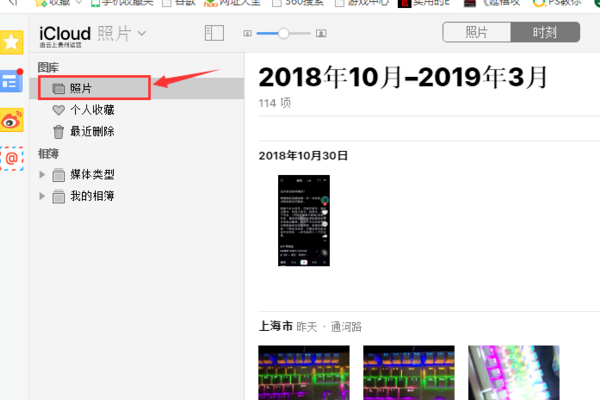600x400 pixels.
Task: Click the large thumbnail zoom-in icon
Action: coord(321,34)
